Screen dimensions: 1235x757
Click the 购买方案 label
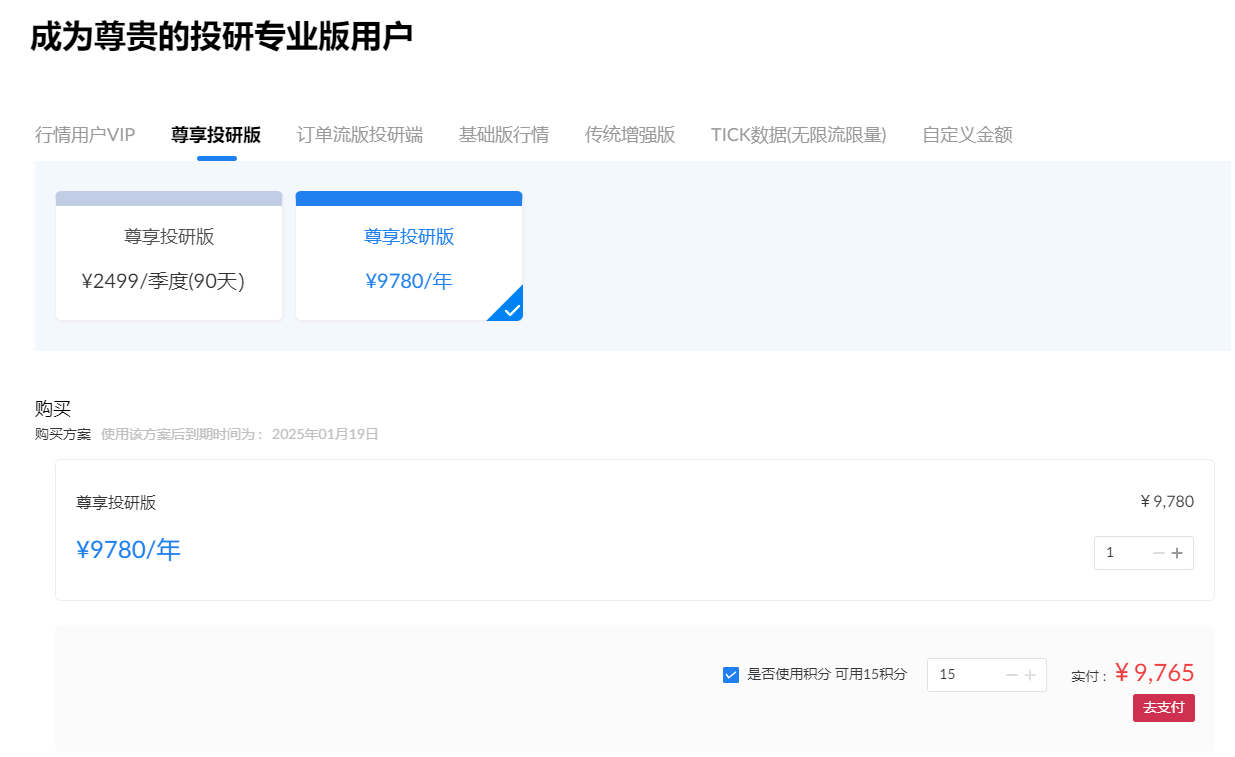point(63,434)
